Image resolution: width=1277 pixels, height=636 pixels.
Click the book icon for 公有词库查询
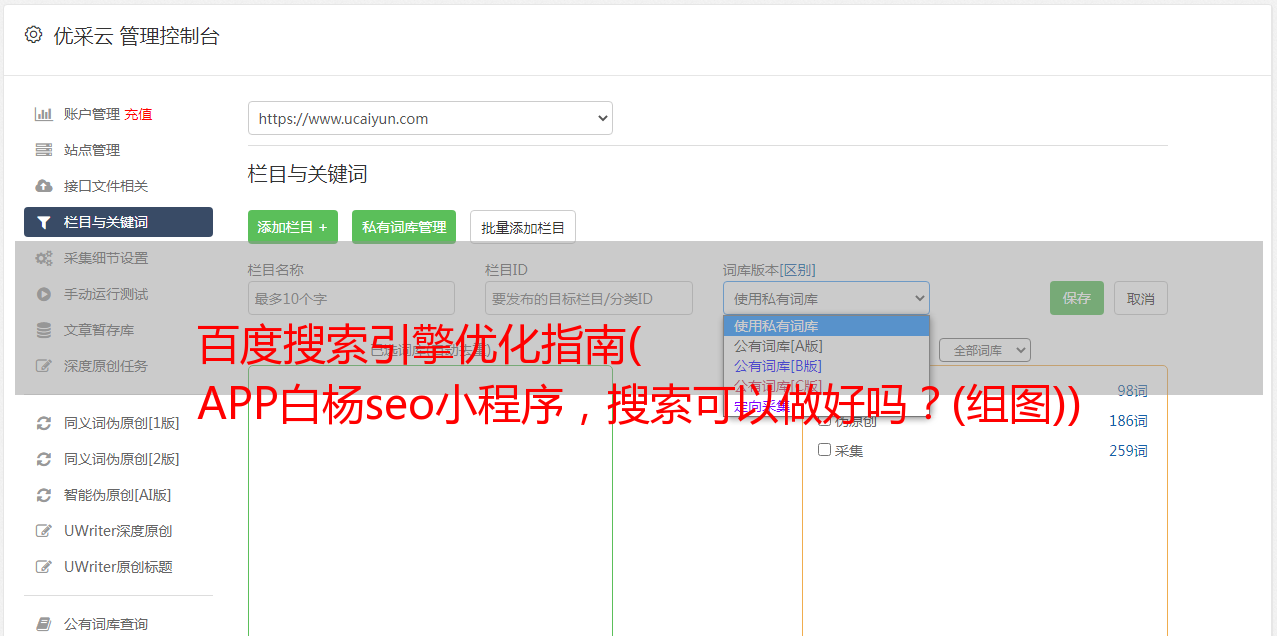(x=44, y=624)
